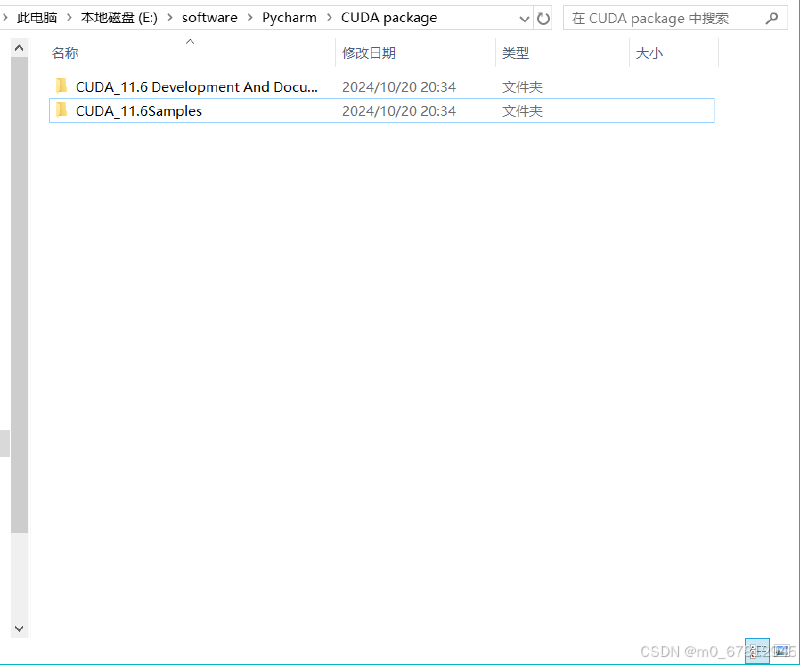Screen dimensions: 800x665
Task: Click navigation pane scroll down arrow
Action: pyautogui.click(x=19, y=628)
